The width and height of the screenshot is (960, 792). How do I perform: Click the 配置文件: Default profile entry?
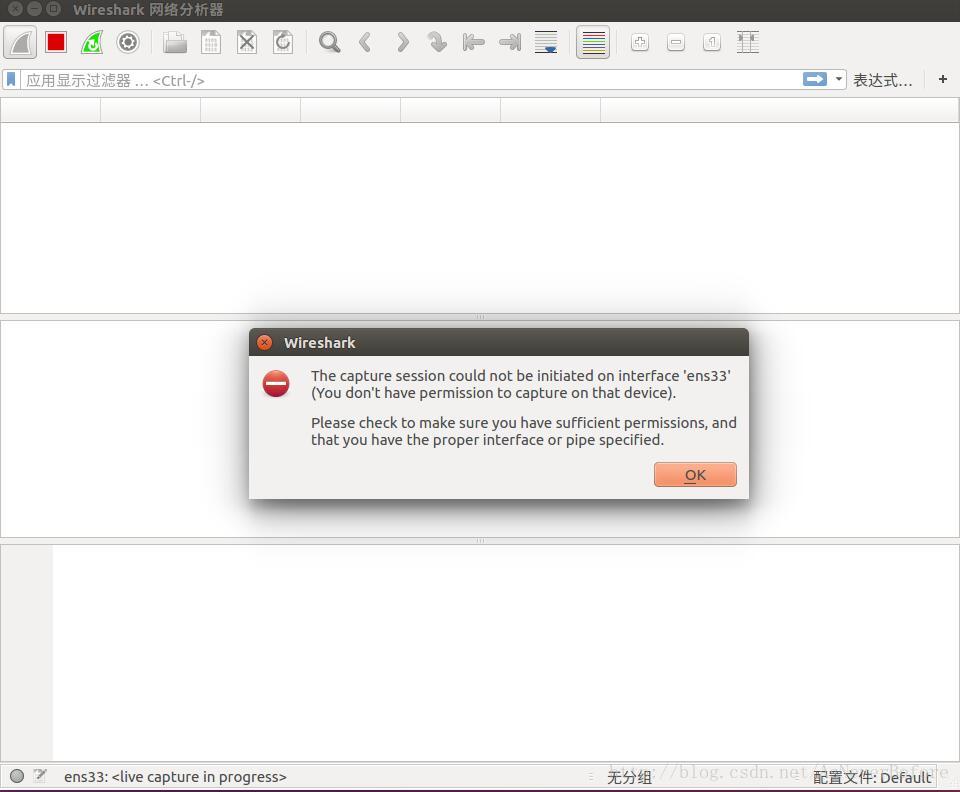click(x=872, y=777)
